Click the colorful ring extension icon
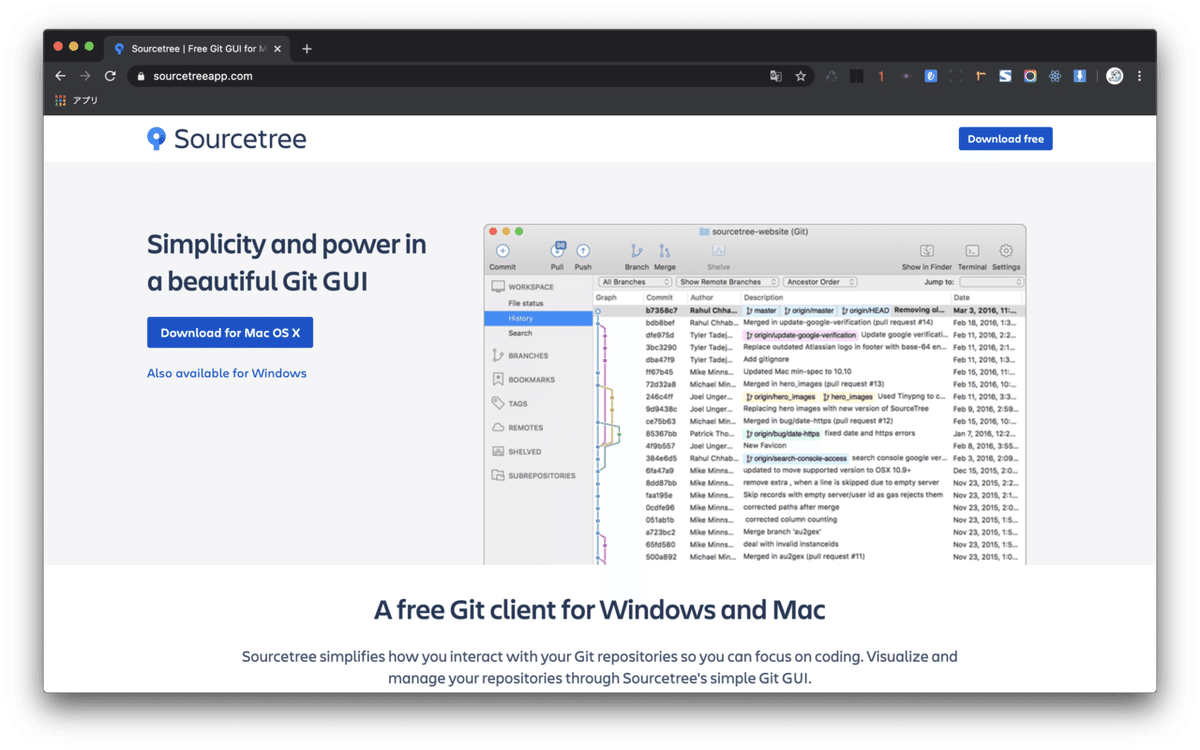This screenshot has width=1200, height=750. [1030, 76]
